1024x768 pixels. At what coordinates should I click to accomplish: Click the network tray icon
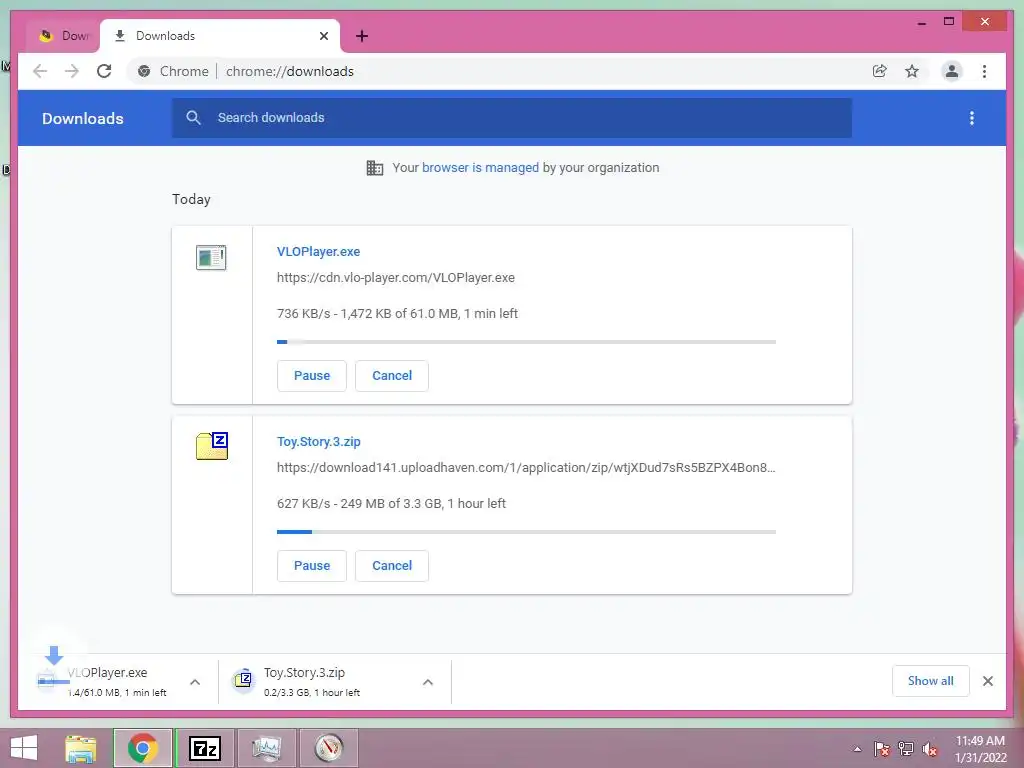(x=906, y=749)
